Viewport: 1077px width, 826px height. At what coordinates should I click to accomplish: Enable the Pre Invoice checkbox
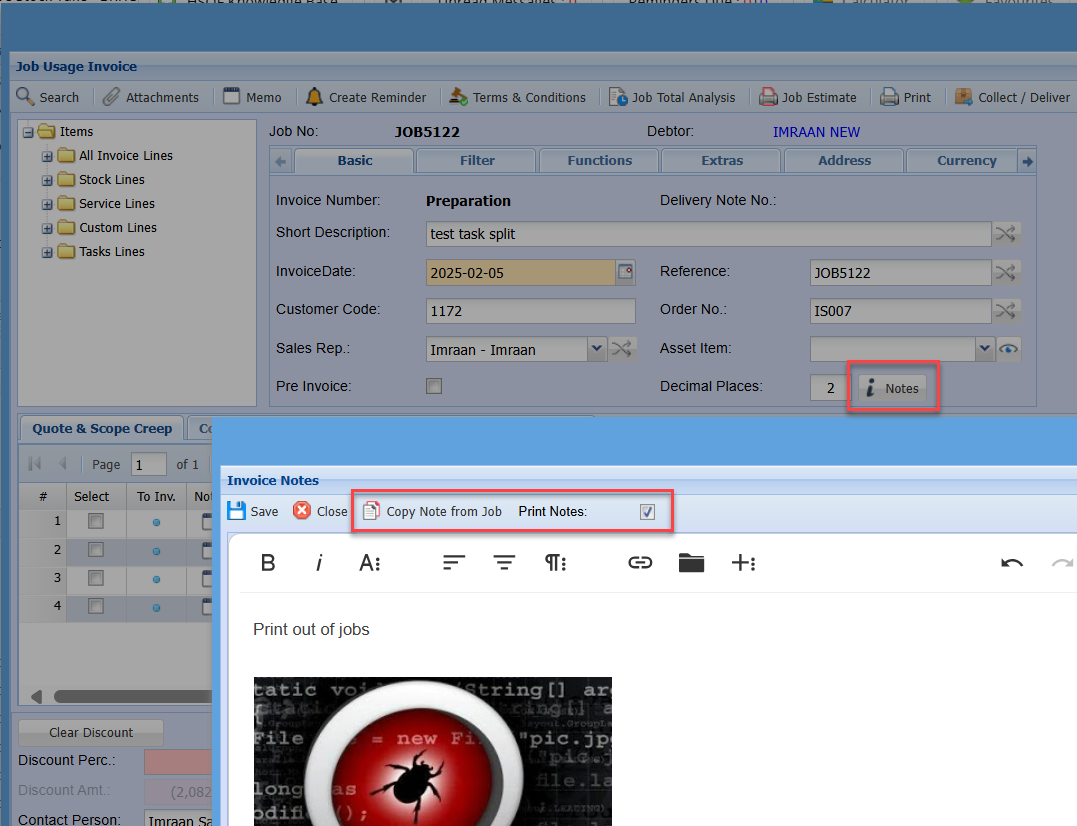[x=434, y=386]
